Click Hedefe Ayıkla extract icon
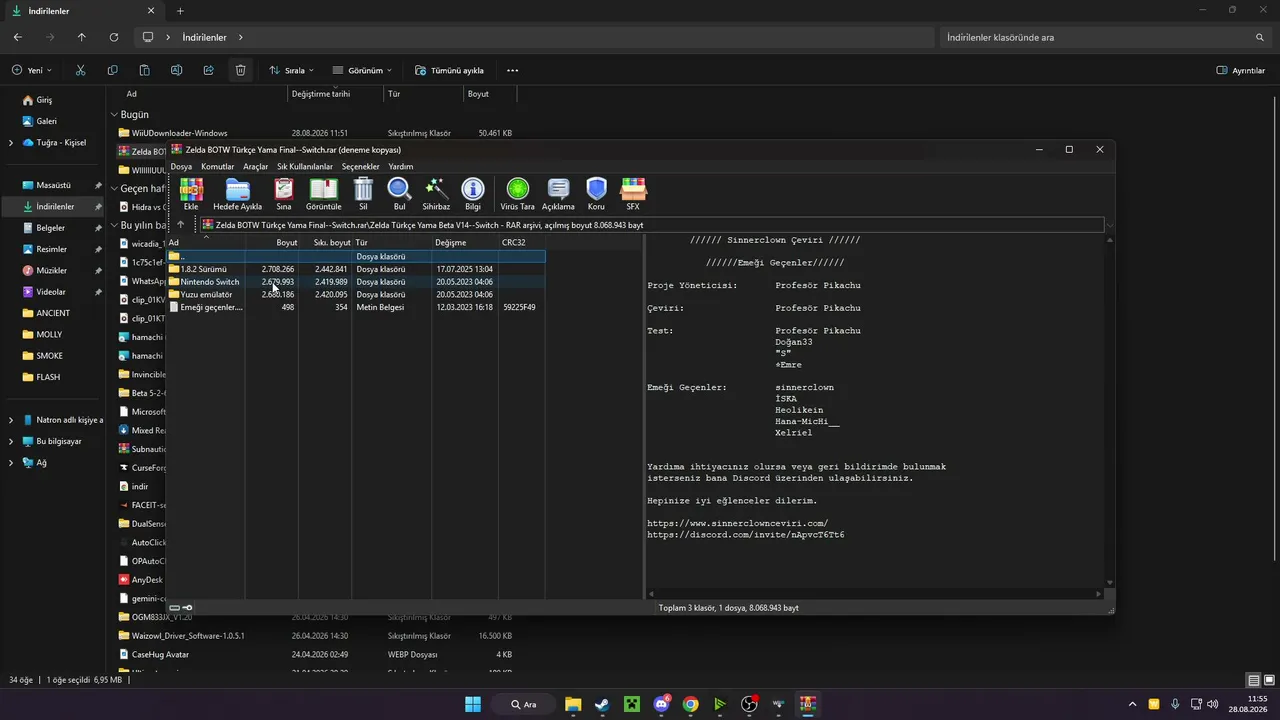 click(237, 194)
